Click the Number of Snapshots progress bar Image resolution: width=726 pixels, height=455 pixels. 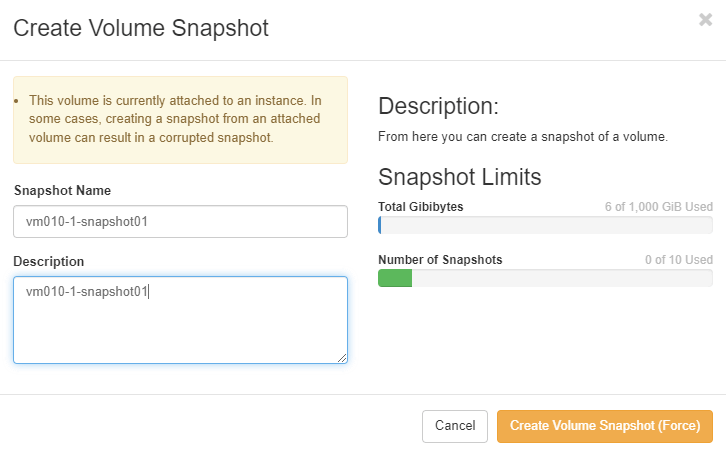point(545,278)
